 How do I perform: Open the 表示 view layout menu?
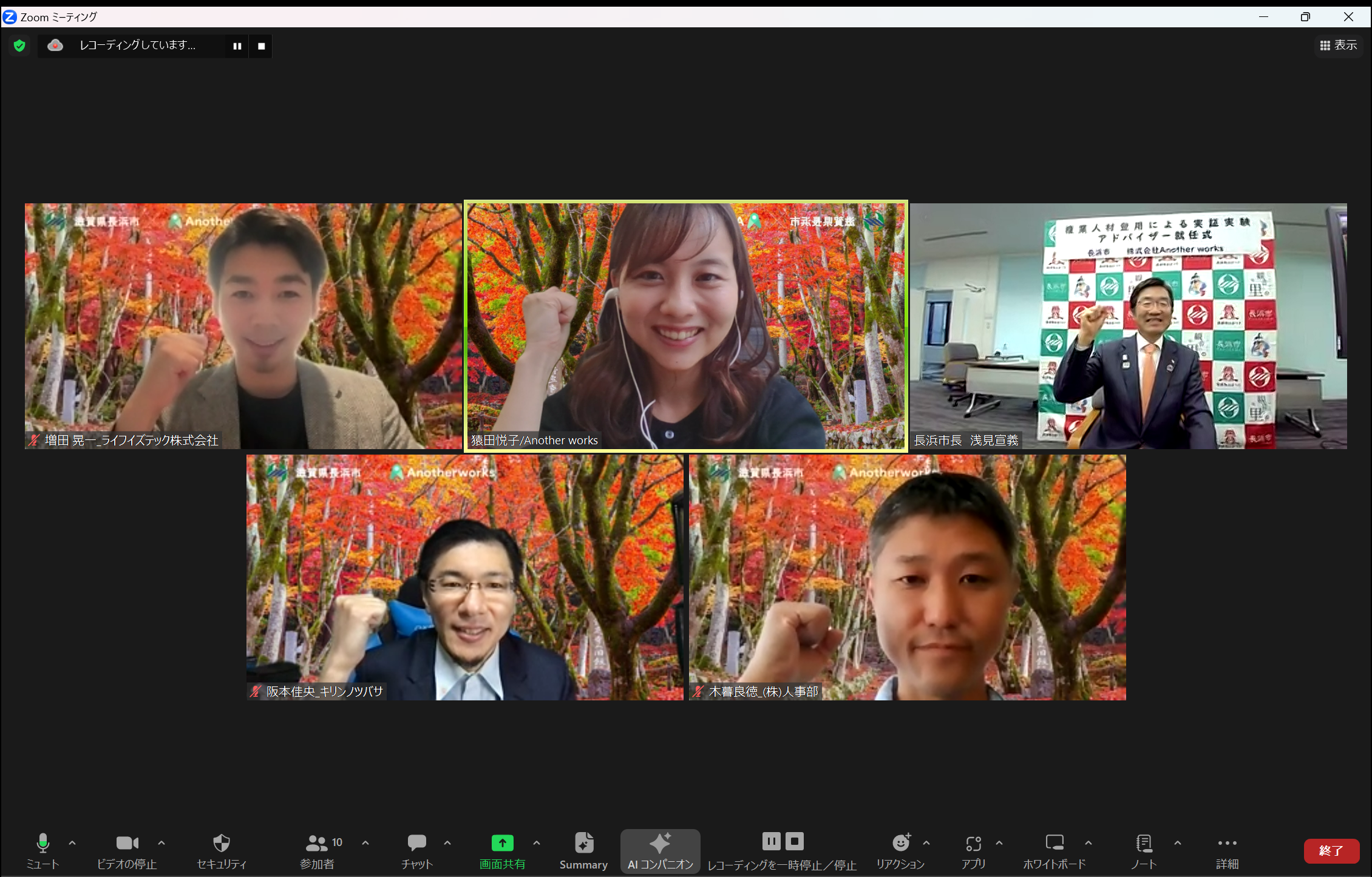pyautogui.click(x=1339, y=46)
